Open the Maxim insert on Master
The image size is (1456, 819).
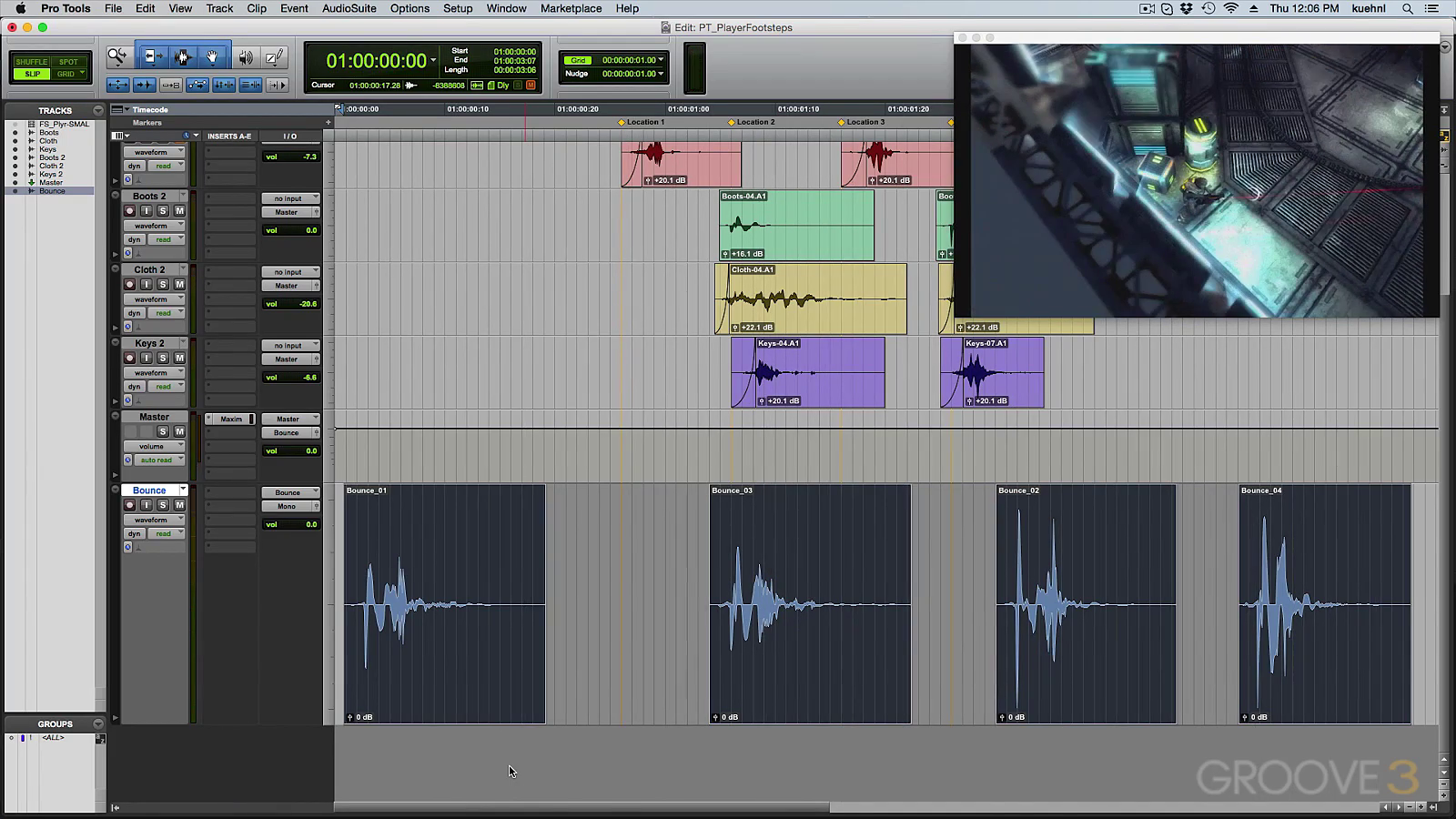[230, 419]
